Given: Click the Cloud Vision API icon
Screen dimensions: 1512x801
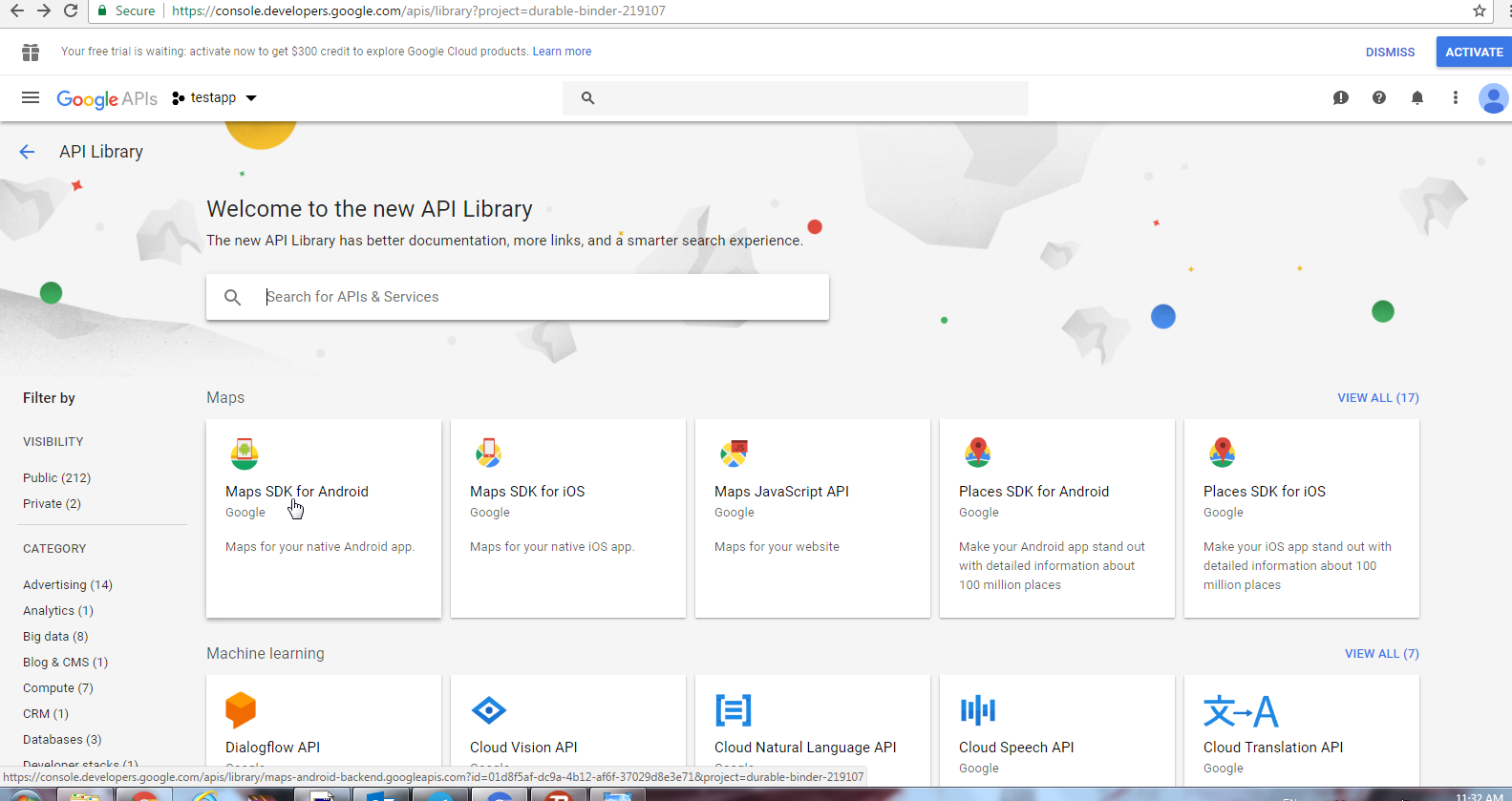Looking at the screenshot, I should click(489, 710).
